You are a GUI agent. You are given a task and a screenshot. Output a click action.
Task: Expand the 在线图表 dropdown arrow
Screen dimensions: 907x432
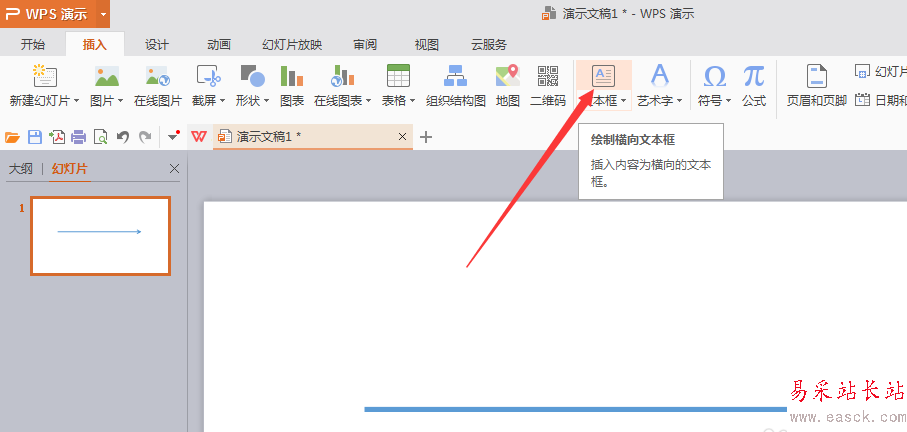click(368, 101)
